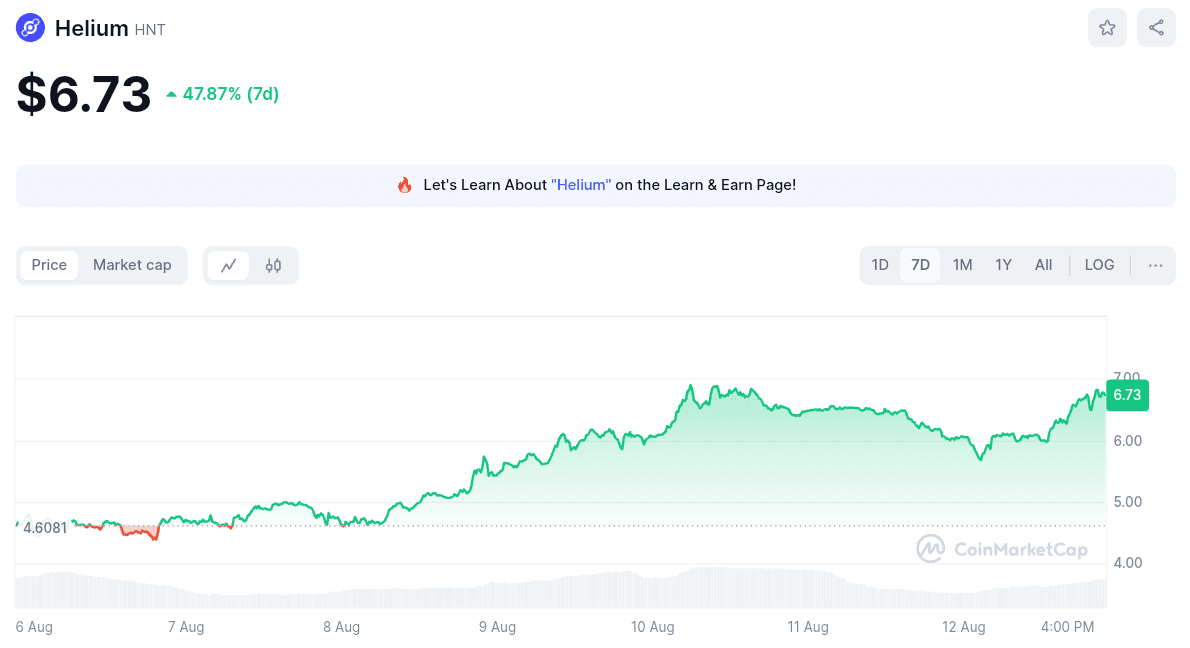1190x648 pixels.
Task: Open the share options icon
Action: 1156,27
